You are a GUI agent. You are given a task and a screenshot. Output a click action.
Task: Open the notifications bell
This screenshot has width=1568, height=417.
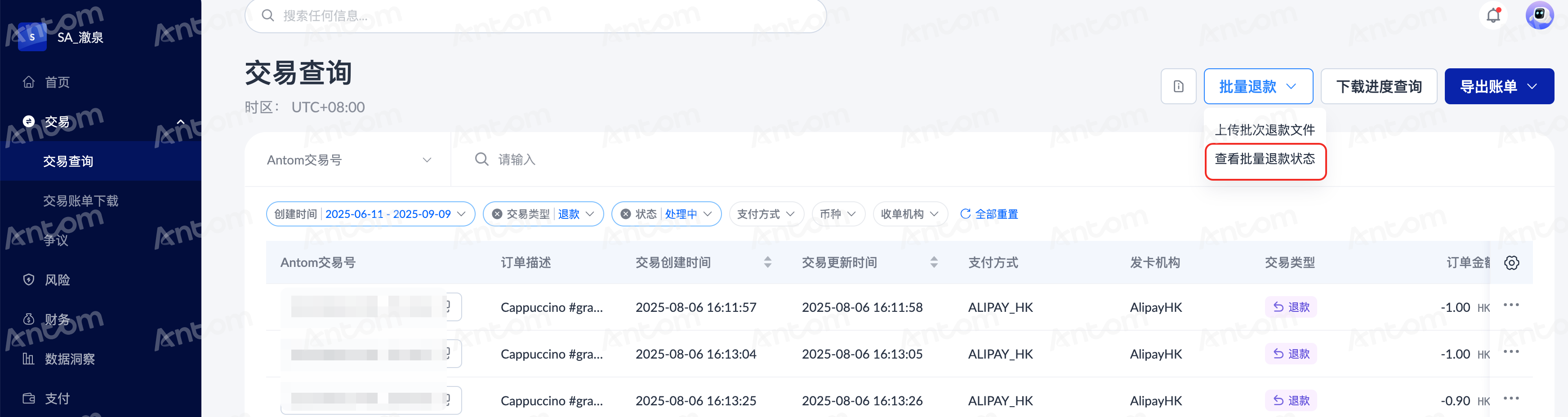pos(1493,15)
